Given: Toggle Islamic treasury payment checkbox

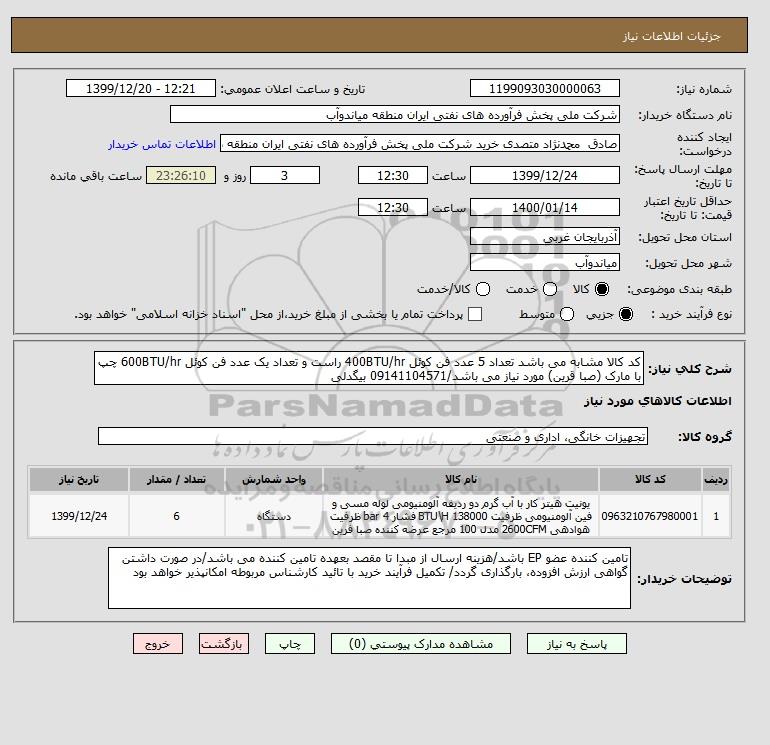Looking at the screenshot, I should tap(475, 314).
